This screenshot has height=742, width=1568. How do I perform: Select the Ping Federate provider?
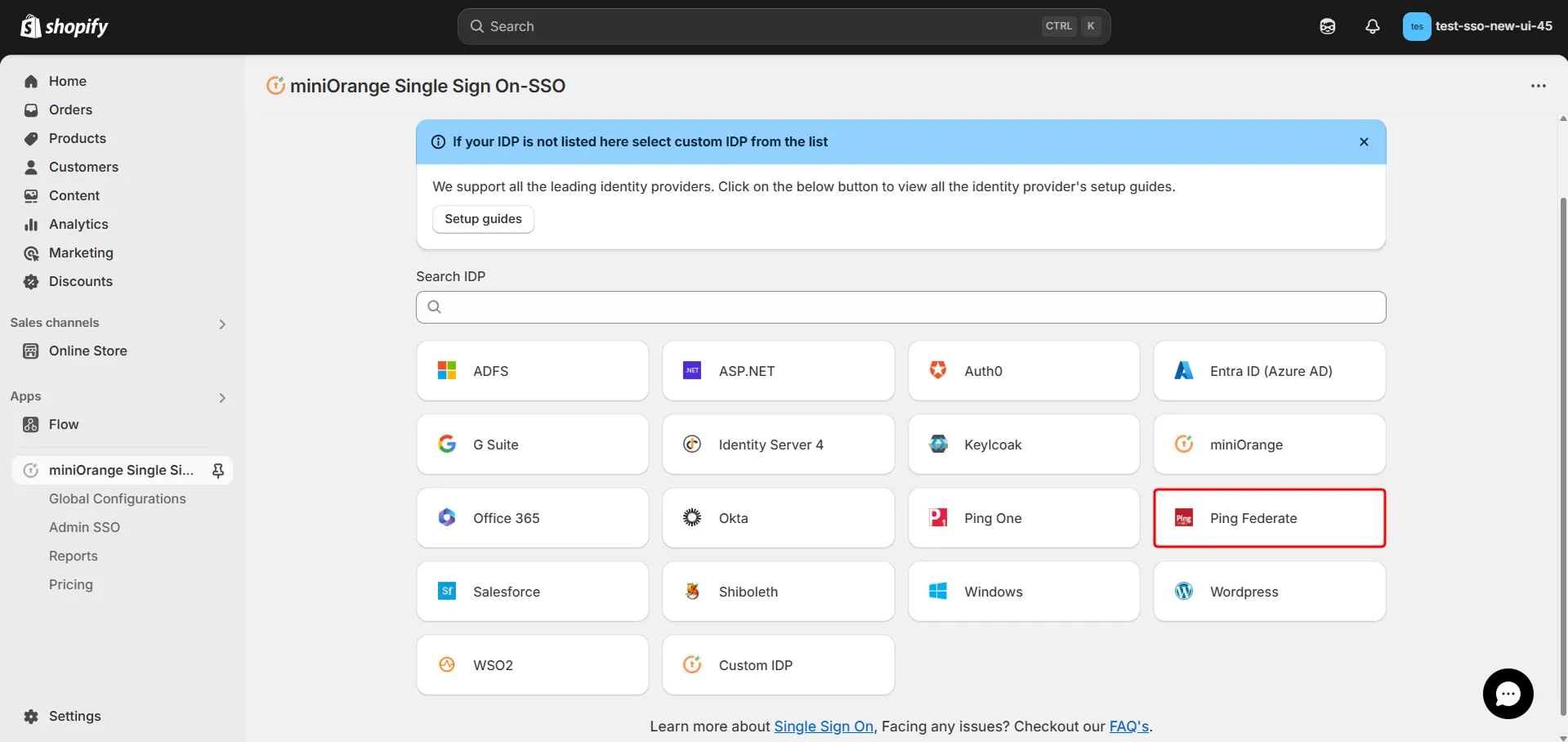[x=1270, y=518]
